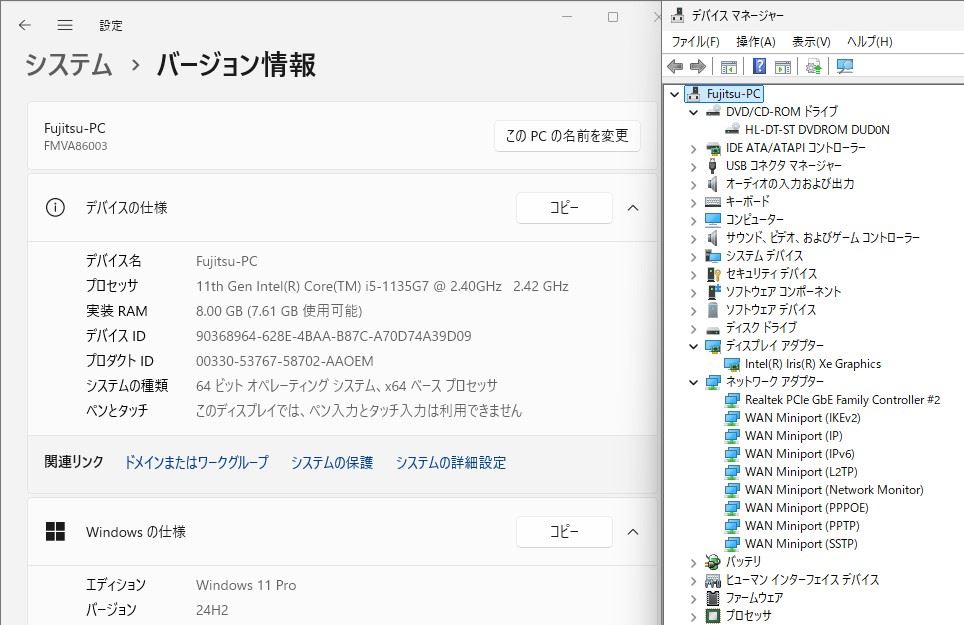
Task: Select WAN Miniport (Network Monitor)
Action: (x=834, y=490)
